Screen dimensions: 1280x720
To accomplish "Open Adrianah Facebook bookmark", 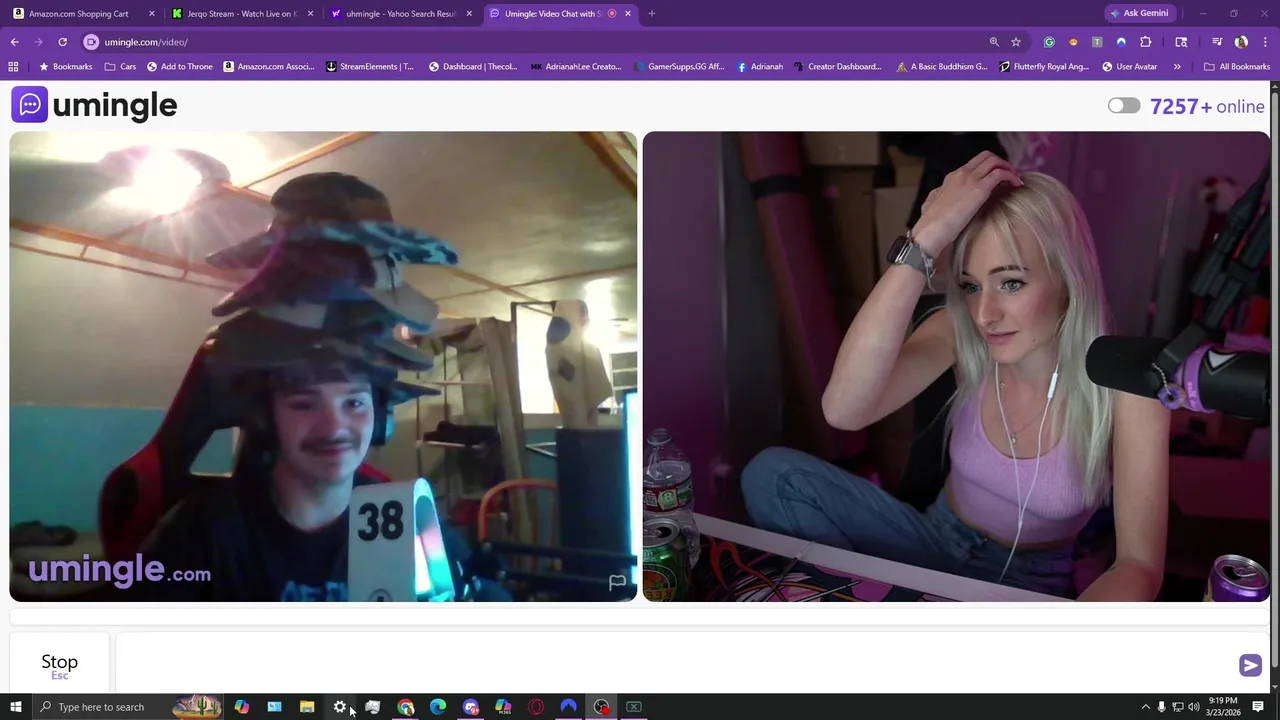I will (760, 67).
